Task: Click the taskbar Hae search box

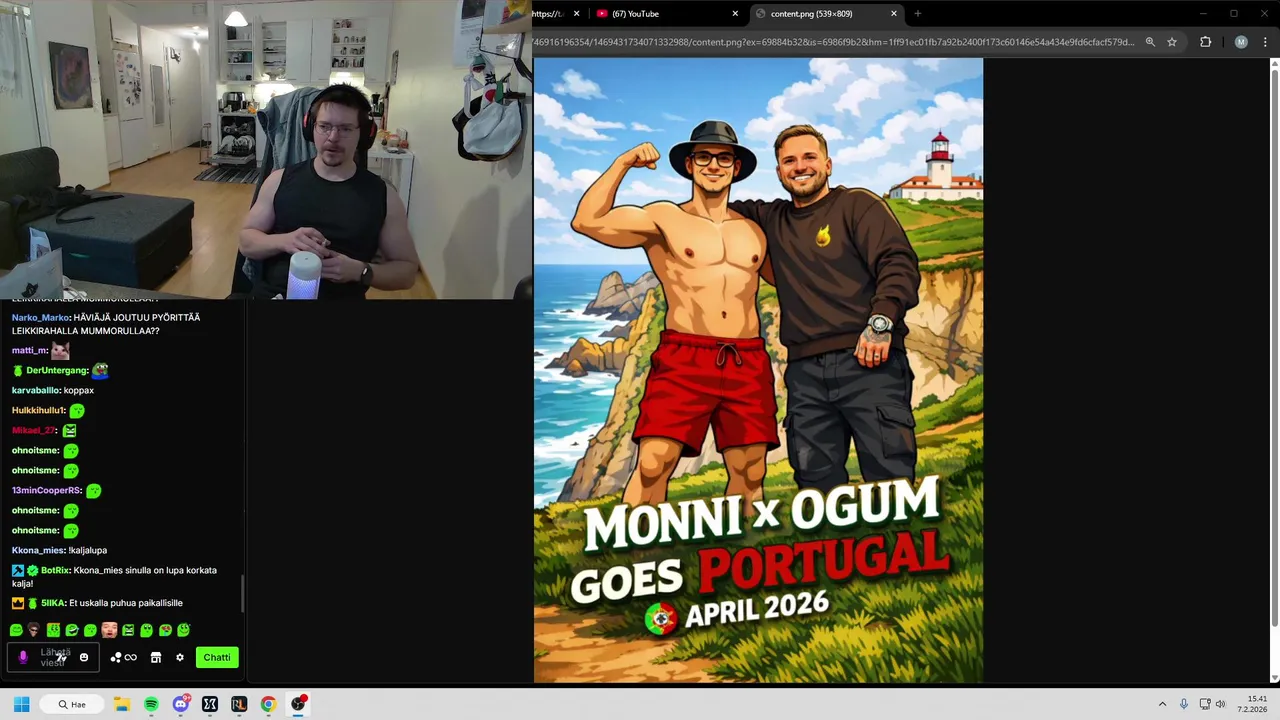Action: tap(73, 704)
